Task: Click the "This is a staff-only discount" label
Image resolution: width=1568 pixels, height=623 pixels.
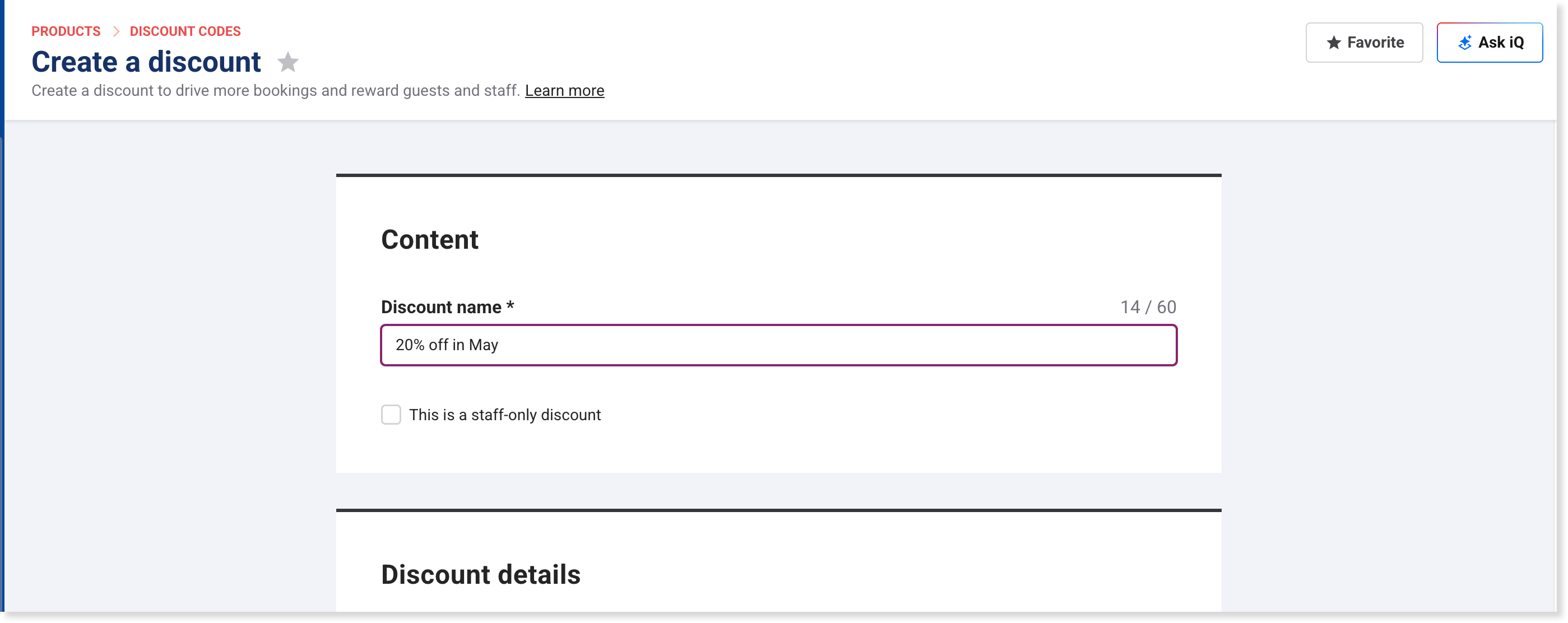Action: pos(504,415)
